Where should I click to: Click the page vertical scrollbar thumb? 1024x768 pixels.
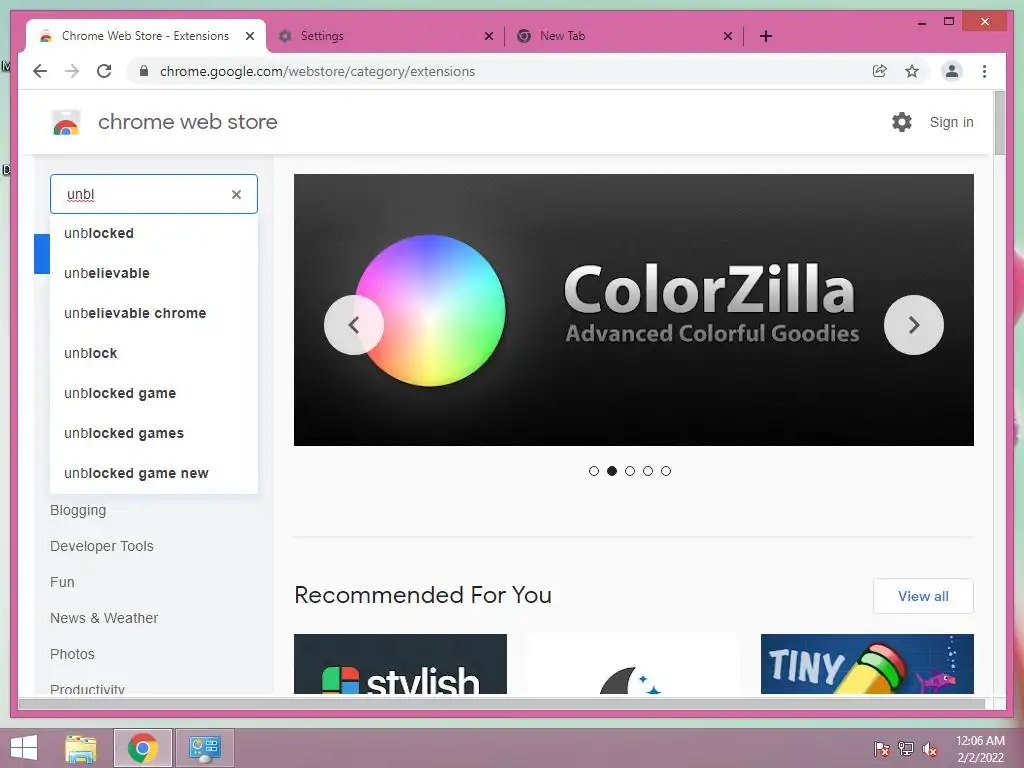tap(999, 123)
